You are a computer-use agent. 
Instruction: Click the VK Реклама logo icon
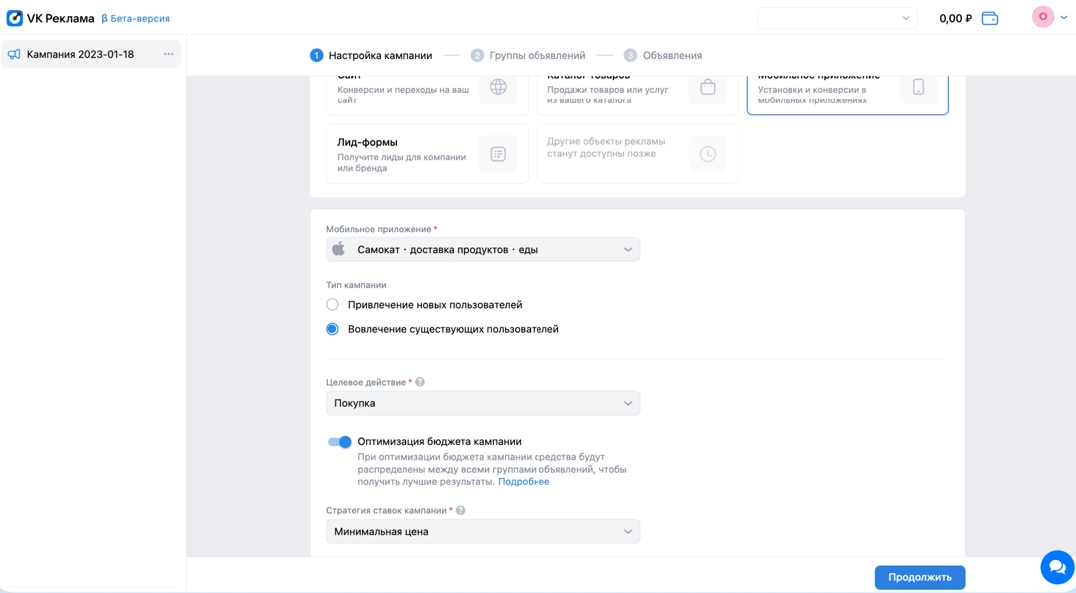coord(15,18)
